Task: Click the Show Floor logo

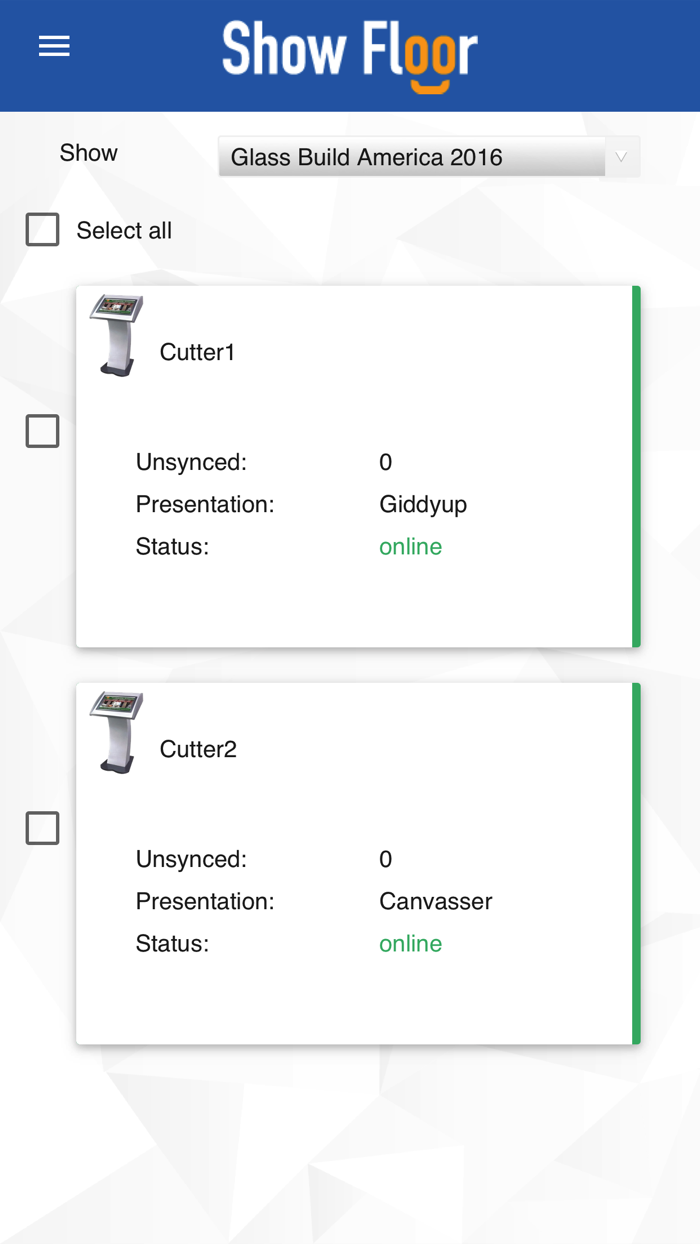Action: tap(350, 54)
